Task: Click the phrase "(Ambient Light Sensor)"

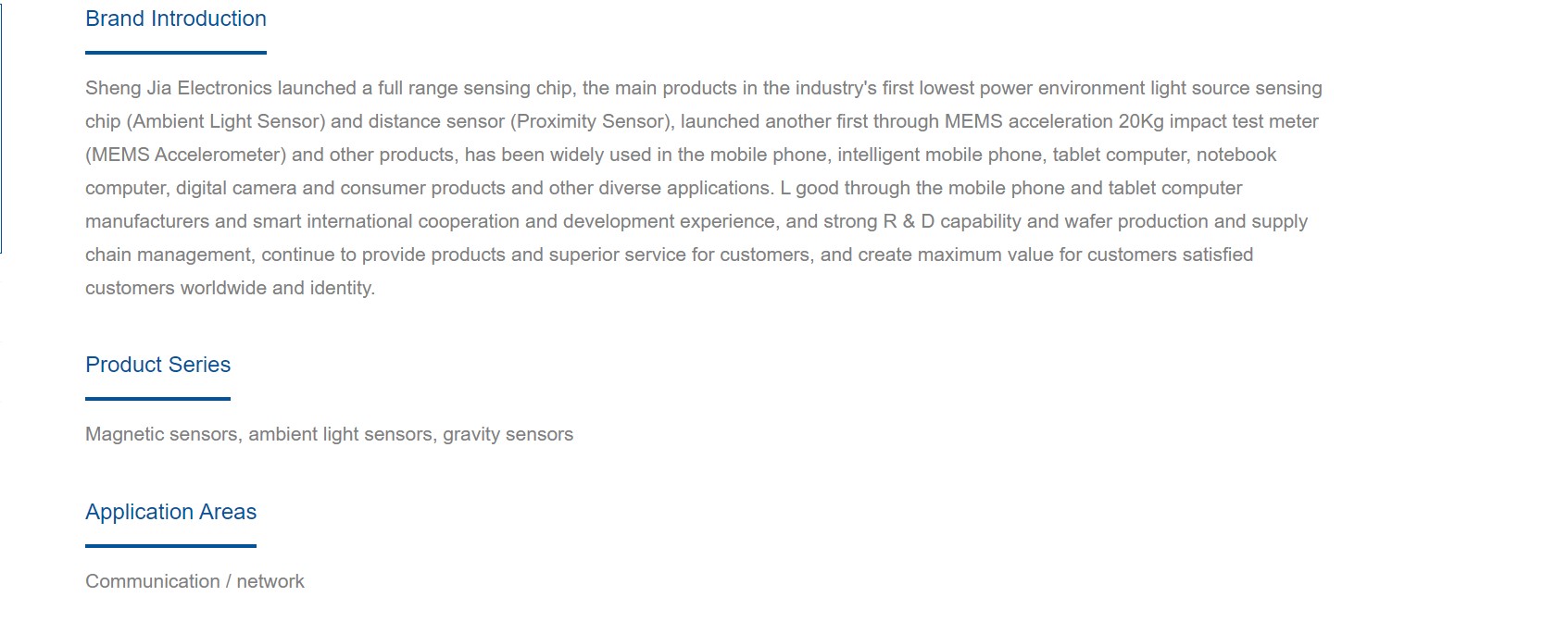Action: pyautogui.click(x=226, y=121)
